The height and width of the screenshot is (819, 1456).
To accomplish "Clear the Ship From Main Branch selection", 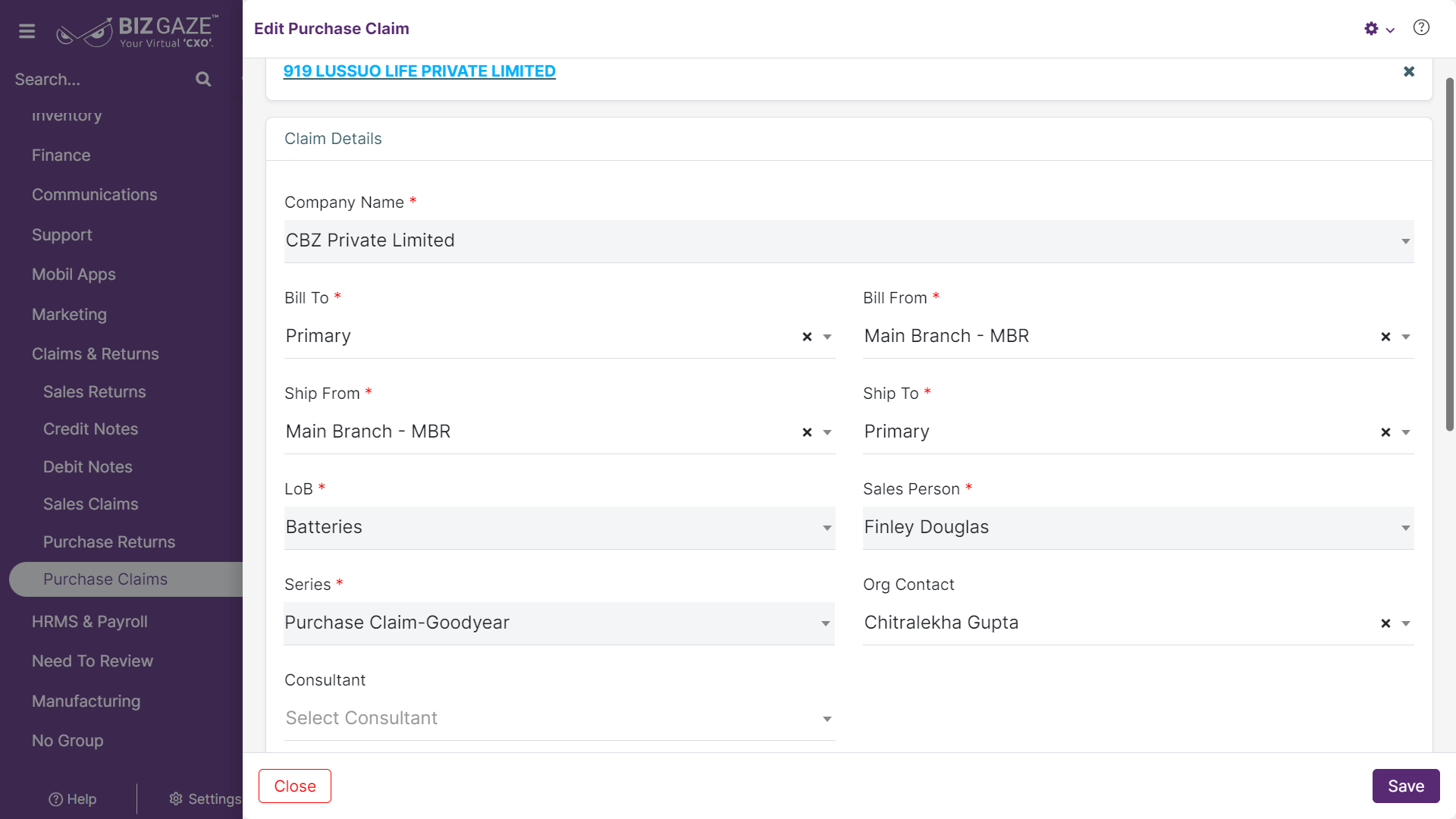I will (x=807, y=432).
